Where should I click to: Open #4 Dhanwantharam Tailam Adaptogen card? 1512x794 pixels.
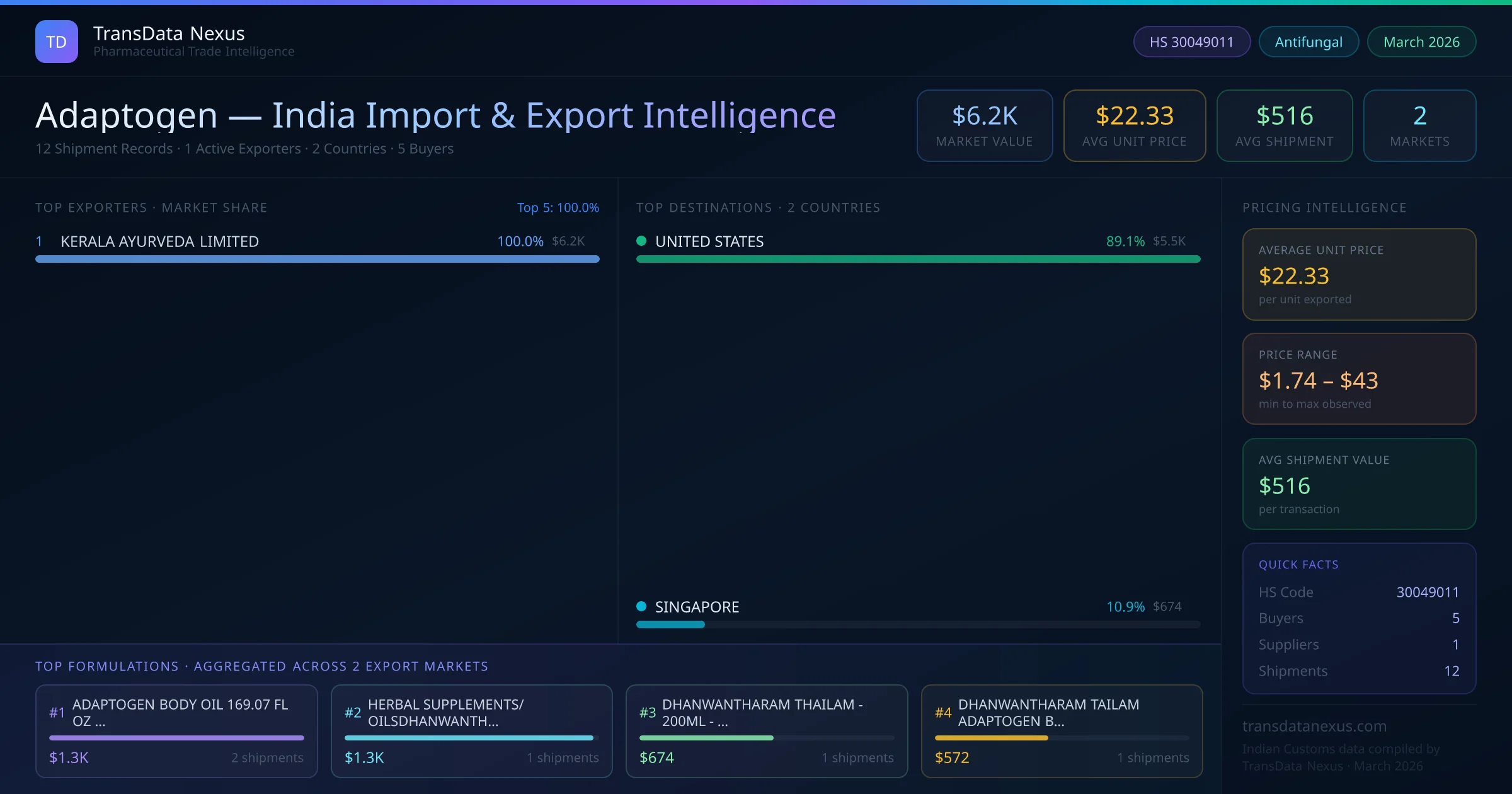[x=1062, y=730]
